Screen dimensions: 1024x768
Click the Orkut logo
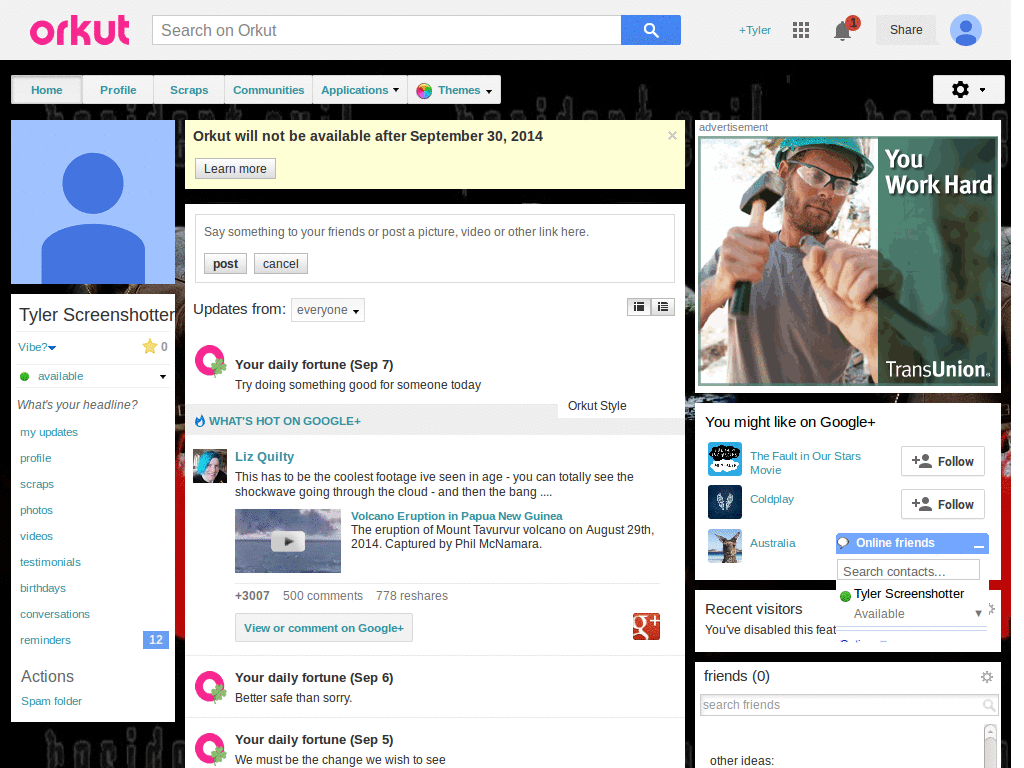79,31
